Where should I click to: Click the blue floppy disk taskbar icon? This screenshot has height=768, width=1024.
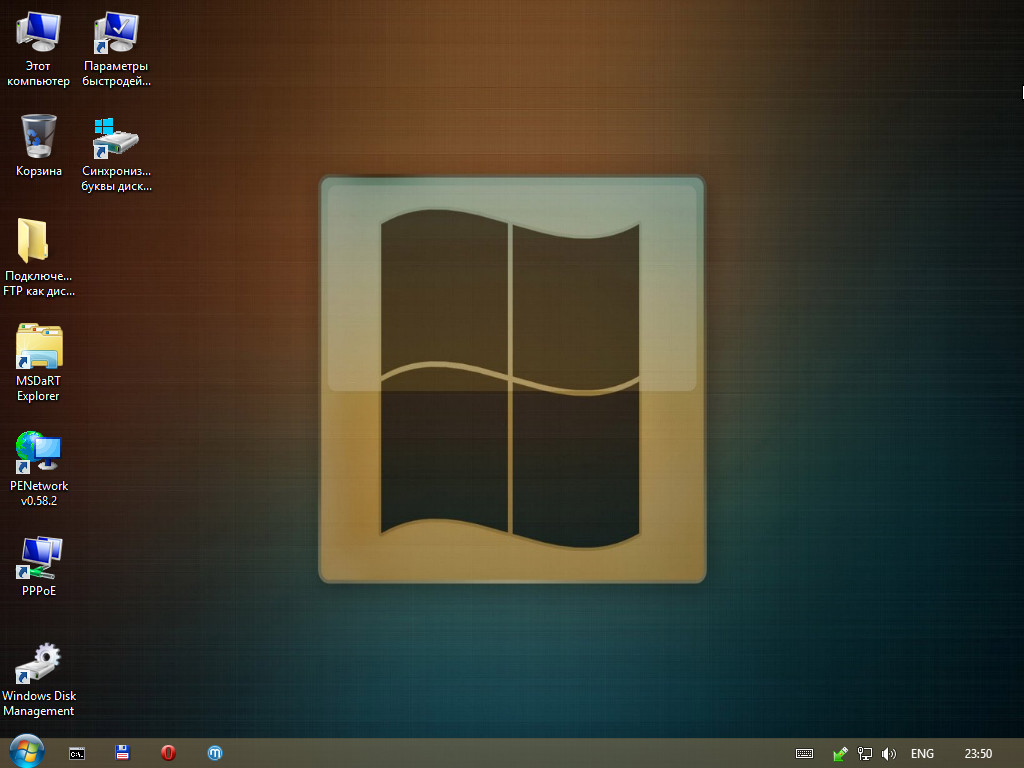[x=123, y=753]
